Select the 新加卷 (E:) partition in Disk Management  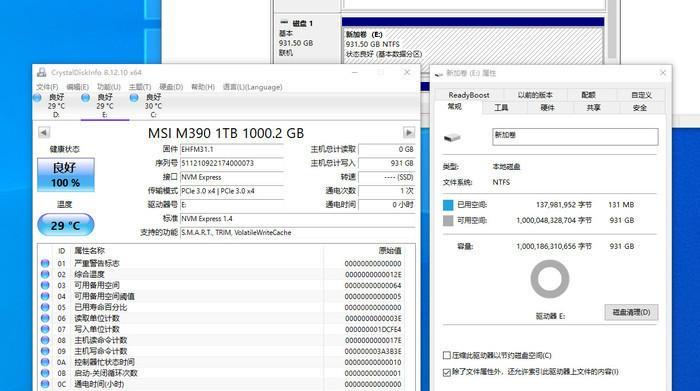(x=473, y=44)
